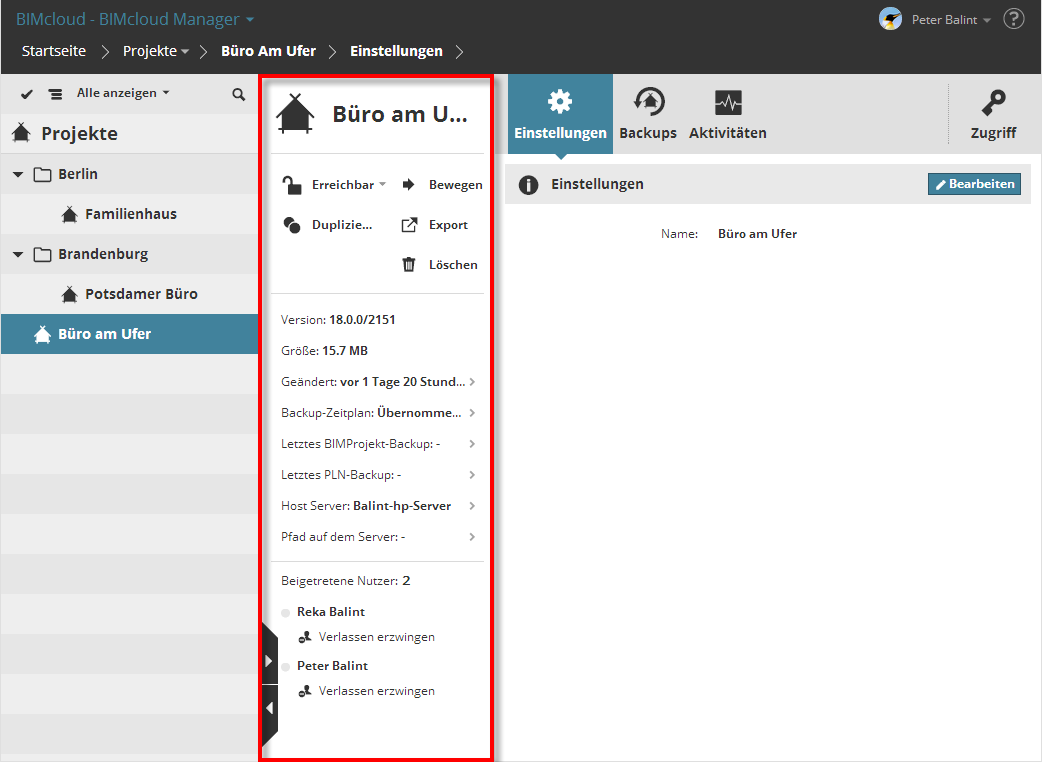Open the BIMcloud Manager title dropdown
Screen dimensions: 1042x762
[x=135, y=19]
